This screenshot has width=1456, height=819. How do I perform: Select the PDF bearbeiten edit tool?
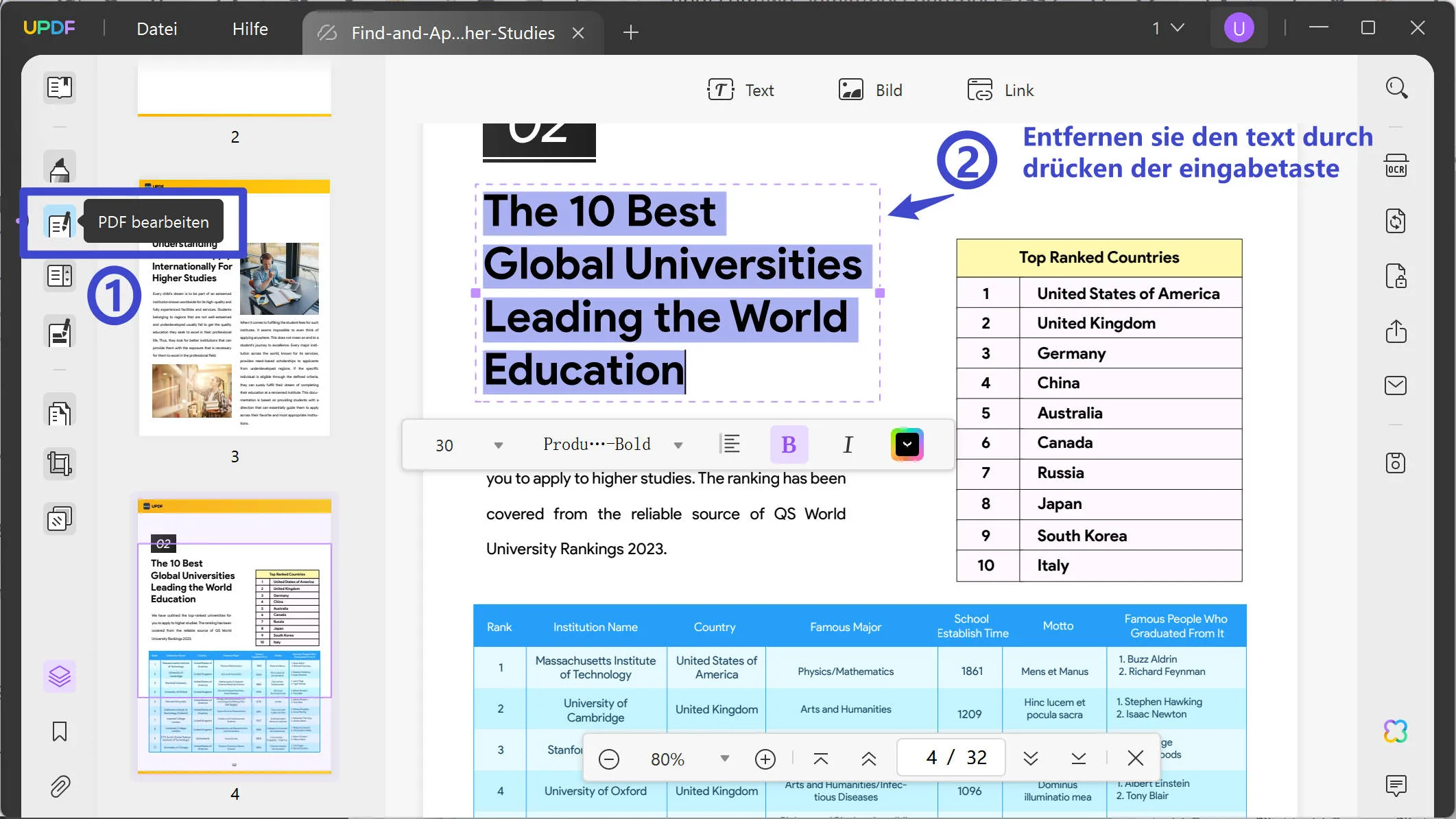tap(60, 222)
